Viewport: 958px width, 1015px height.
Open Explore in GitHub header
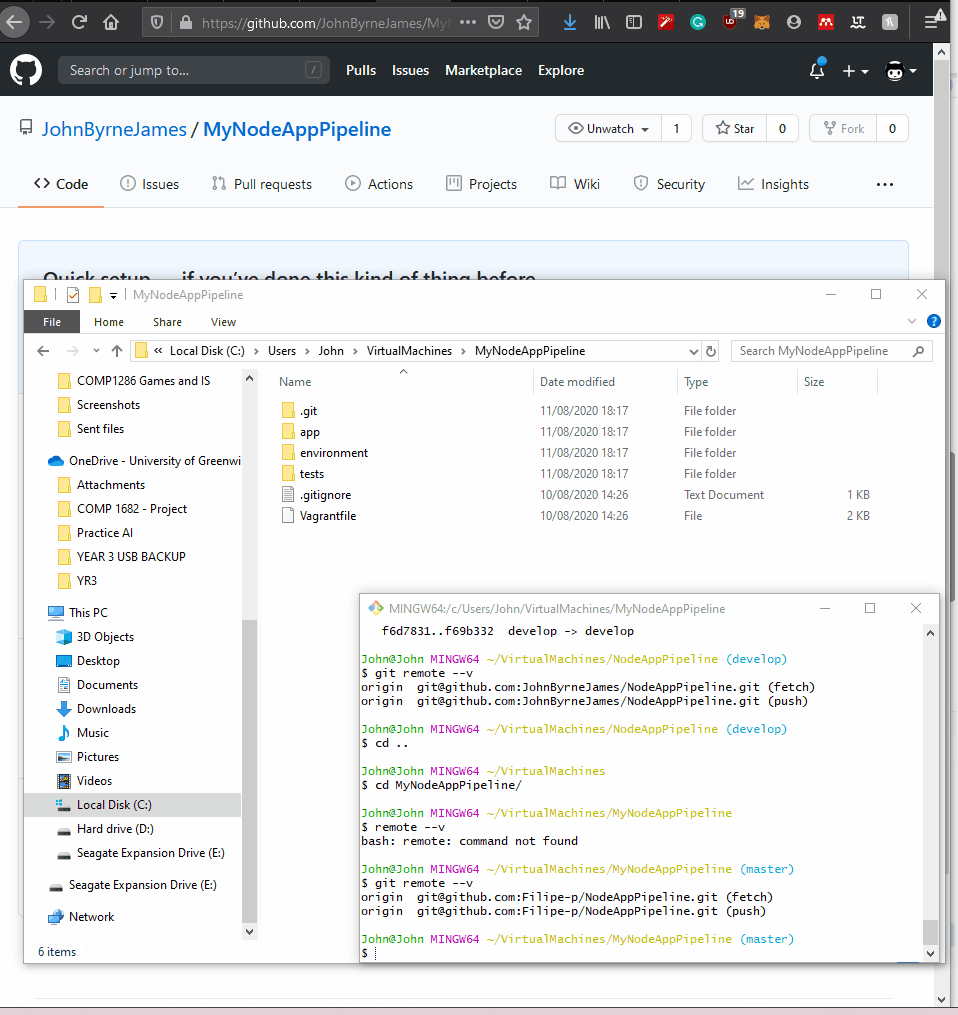click(561, 70)
